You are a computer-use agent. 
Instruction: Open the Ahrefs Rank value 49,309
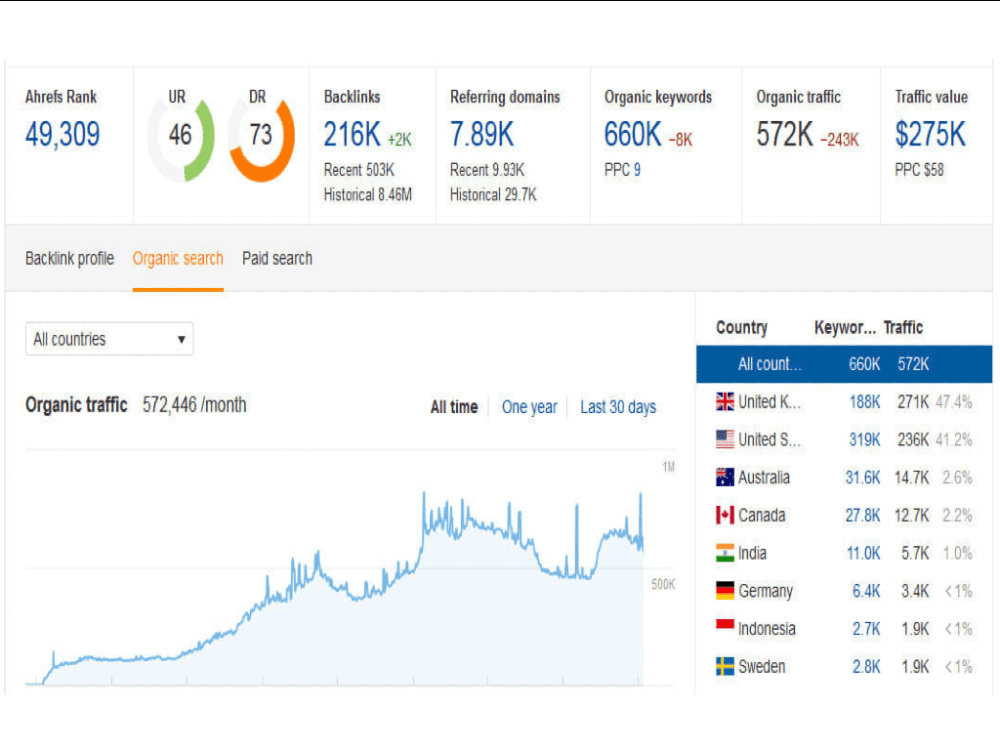tap(62, 135)
